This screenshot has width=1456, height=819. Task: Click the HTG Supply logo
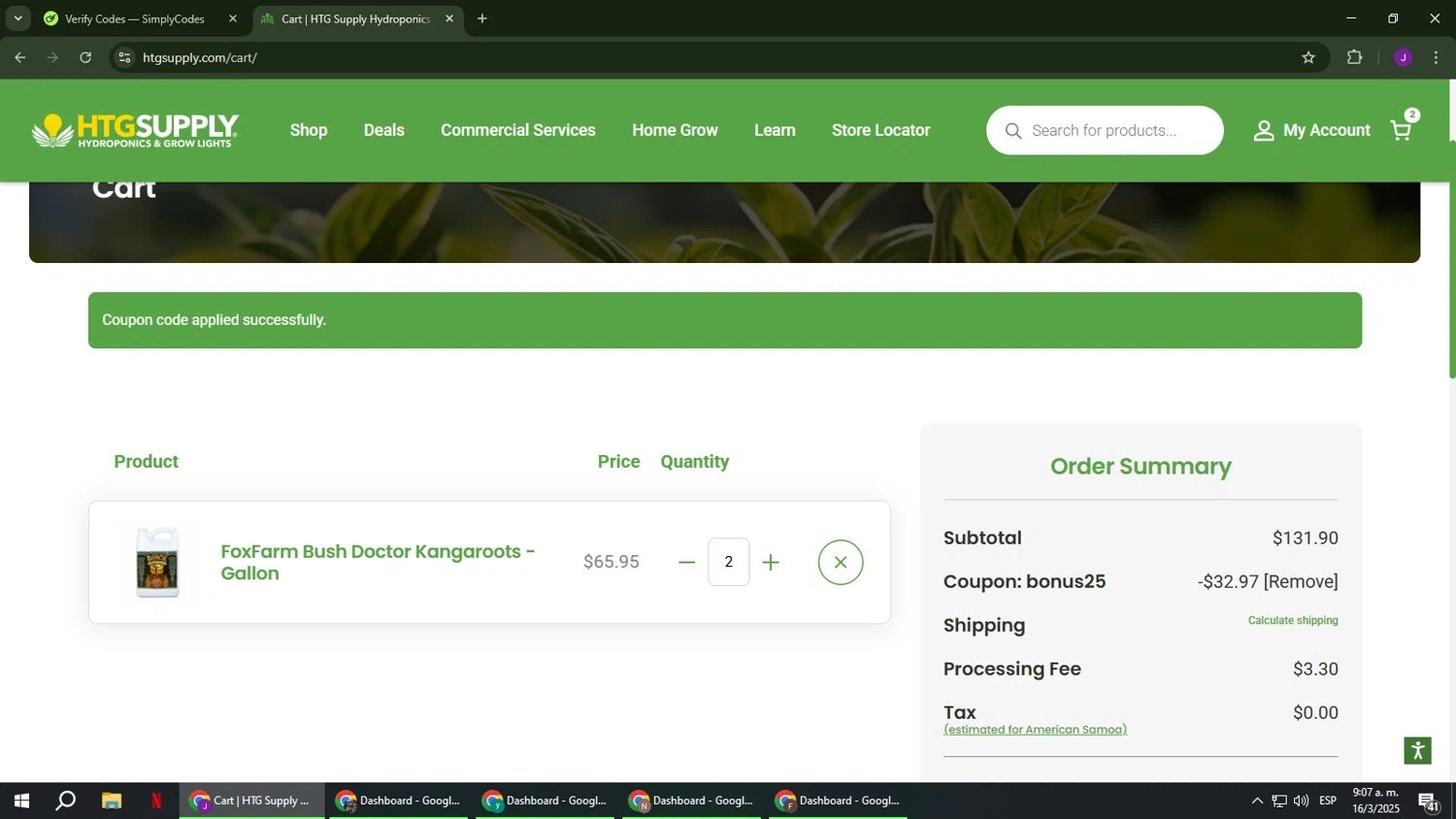(135, 130)
